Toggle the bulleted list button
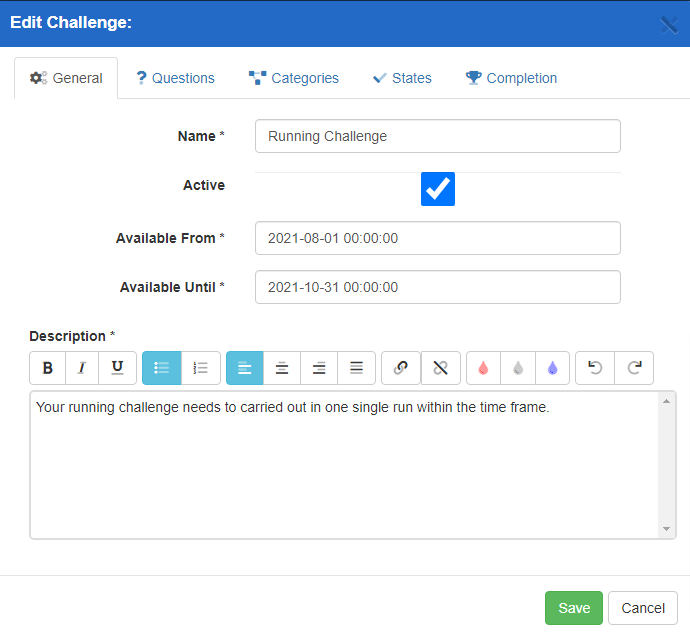690x634 pixels. point(162,368)
